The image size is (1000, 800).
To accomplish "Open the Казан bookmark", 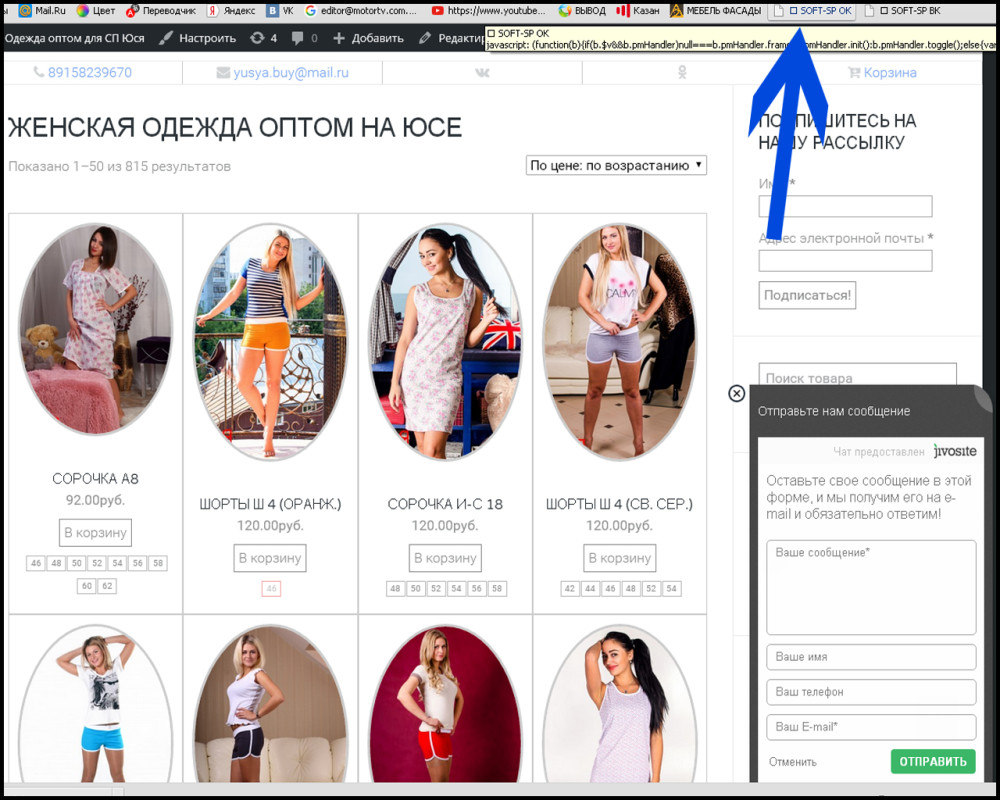I will 638,11.
